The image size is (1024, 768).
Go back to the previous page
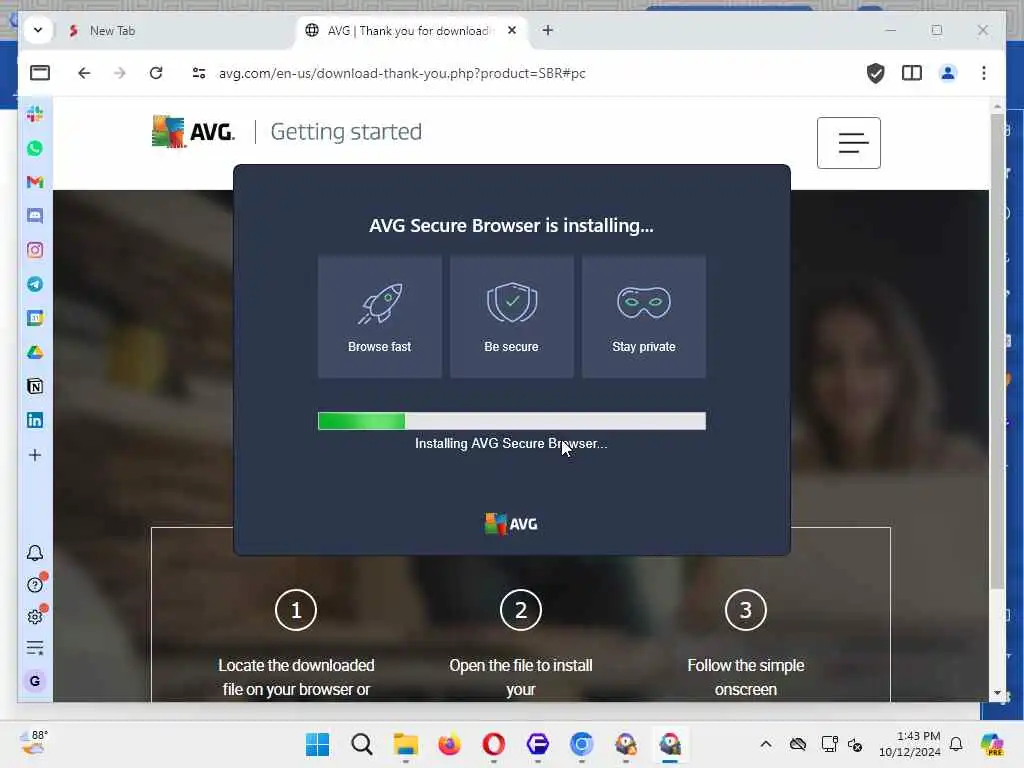(x=84, y=72)
